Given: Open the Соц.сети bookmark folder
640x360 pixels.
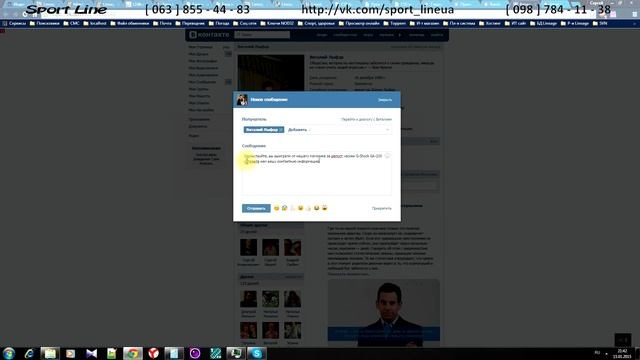Looking at the screenshot, I should pyautogui.click(x=245, y=24).
